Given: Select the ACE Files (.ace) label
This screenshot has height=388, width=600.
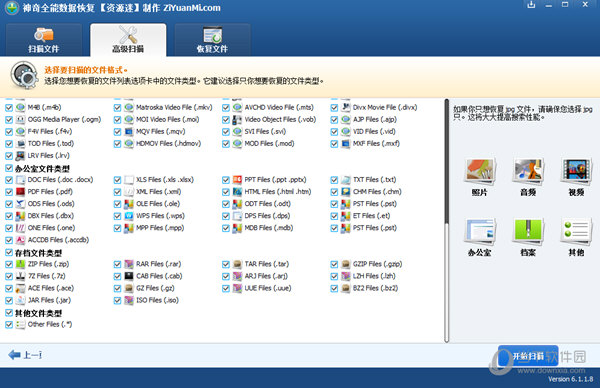Looking at the screenshot, I should coord(51,288).
